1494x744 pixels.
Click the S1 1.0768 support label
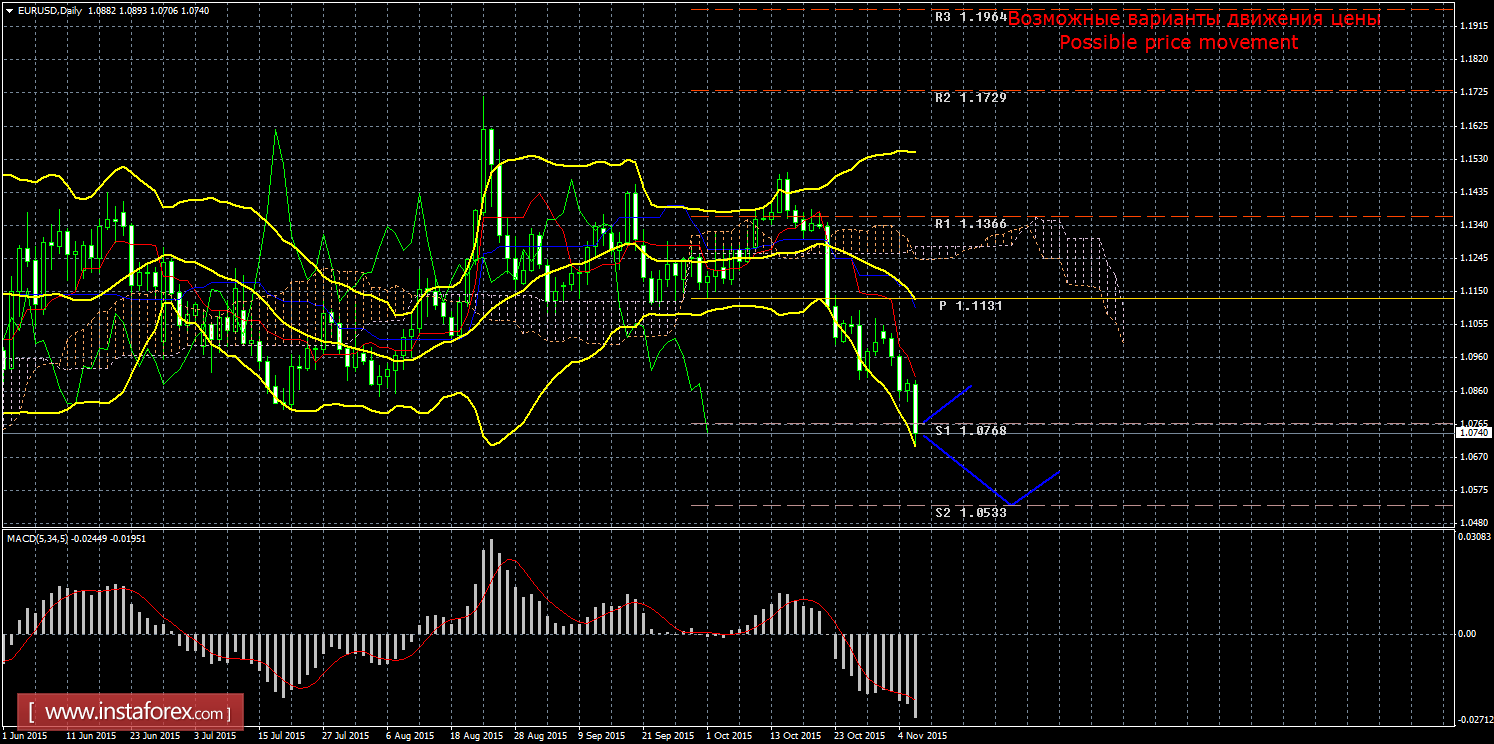tap(970, 430)
